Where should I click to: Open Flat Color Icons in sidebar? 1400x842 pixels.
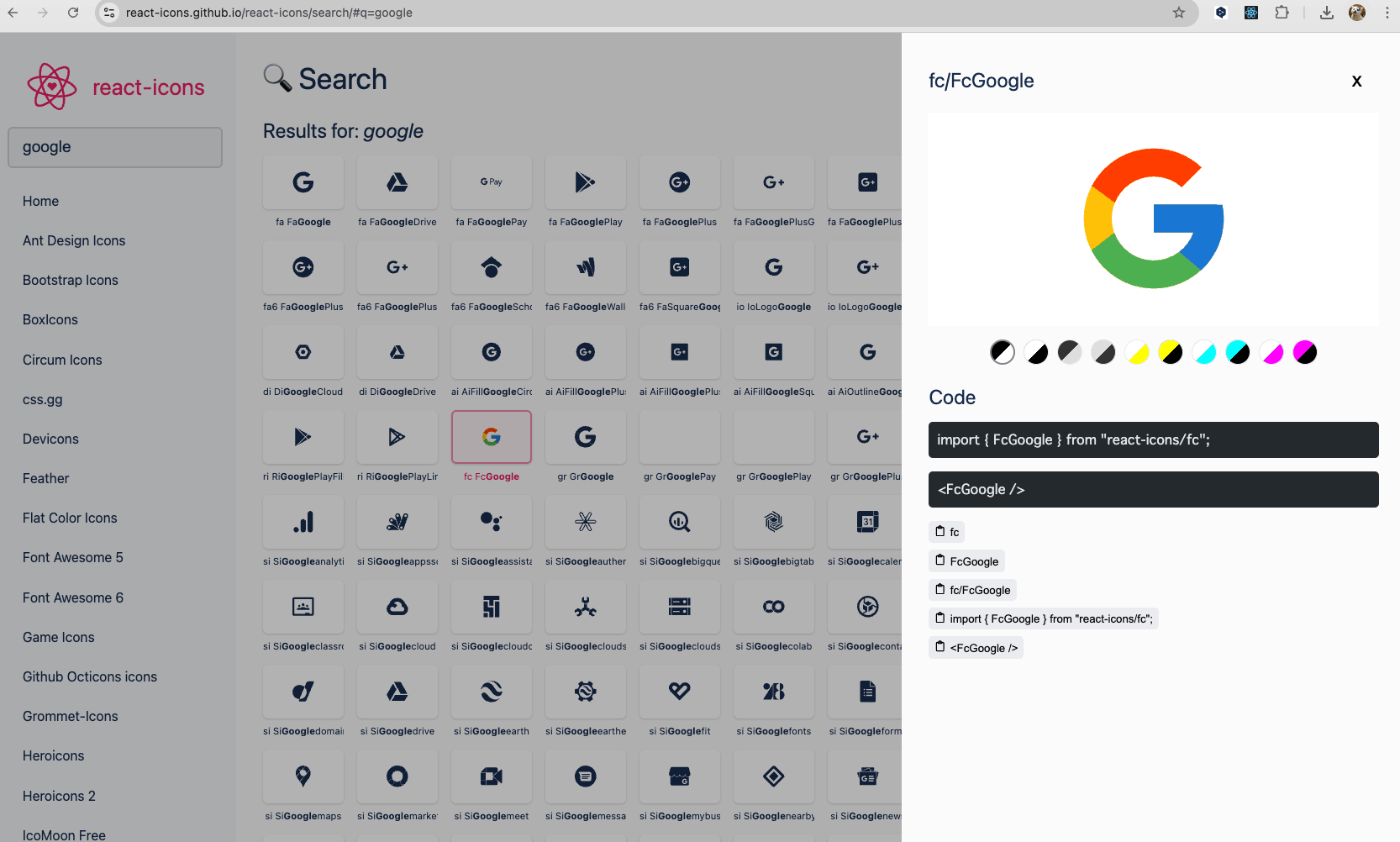[70, 518]
